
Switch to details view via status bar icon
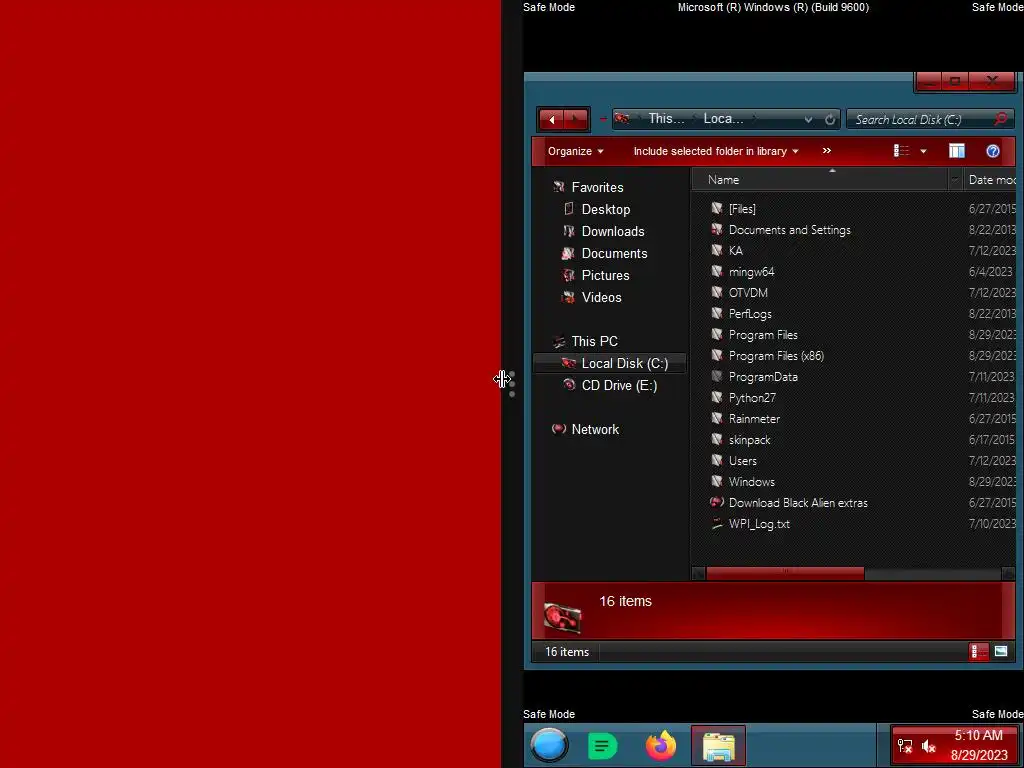click(x=979, y=652)
